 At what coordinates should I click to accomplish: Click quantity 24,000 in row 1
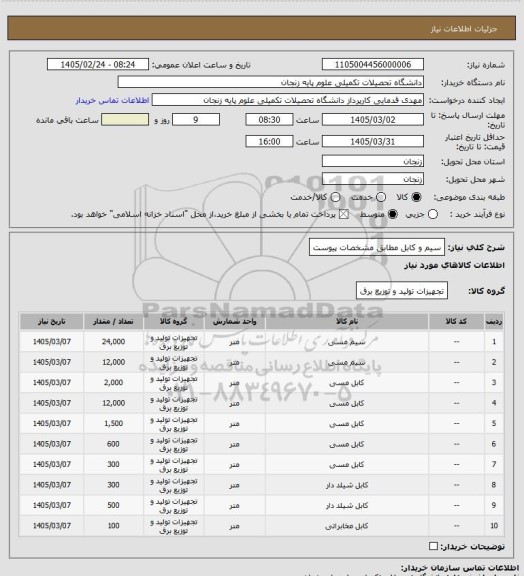113,342
